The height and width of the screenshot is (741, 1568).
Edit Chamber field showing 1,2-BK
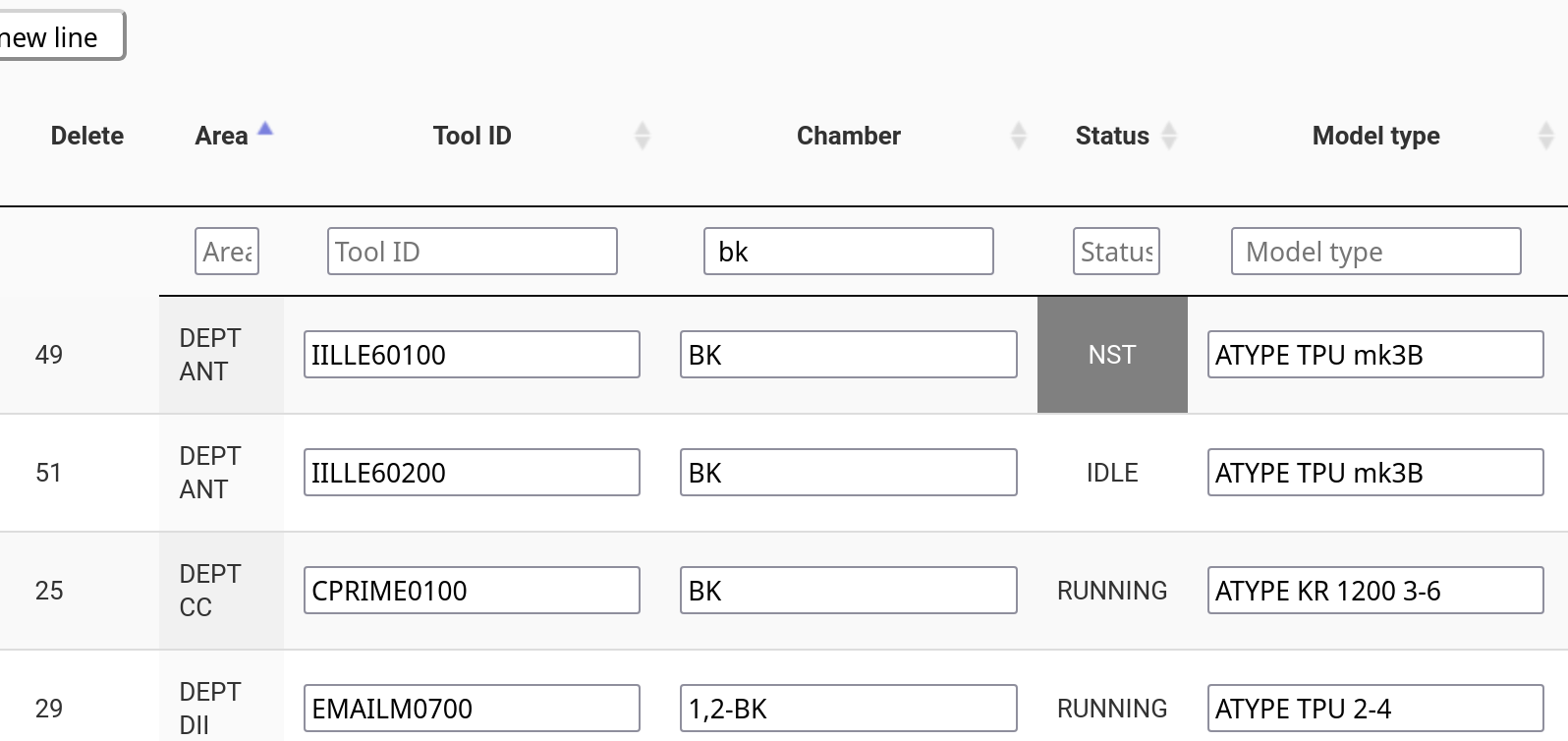click(849, 709)
